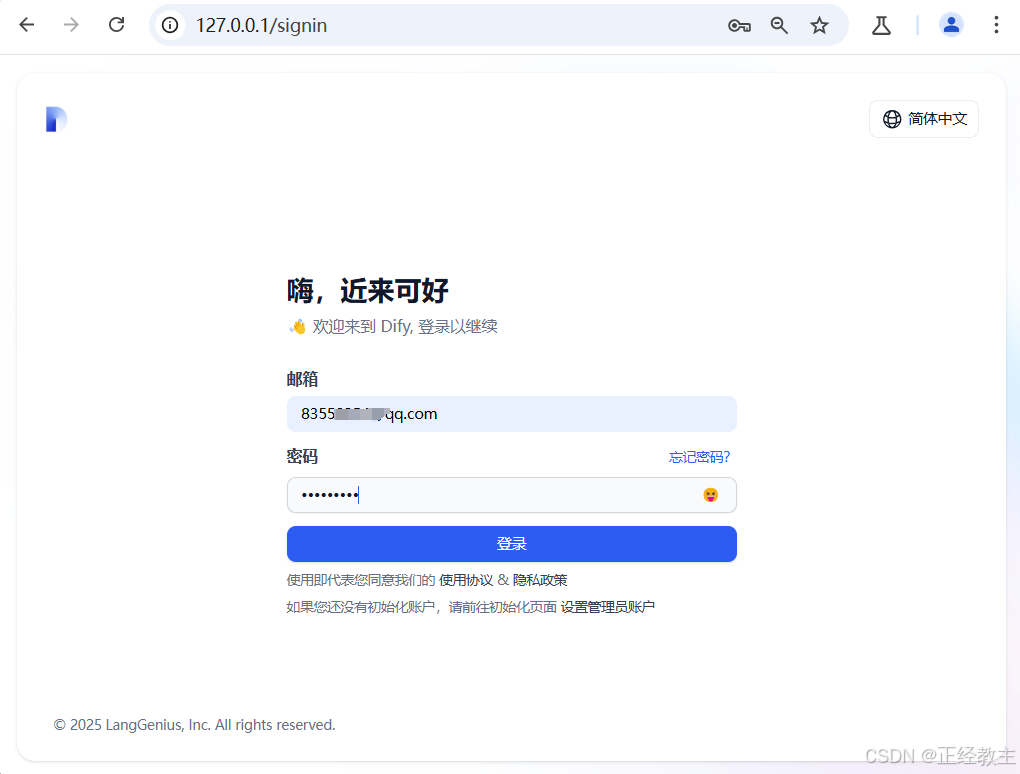Screen dimensions: 1020x774
Task: Open the saved passwords key icon
Action: 739,25
